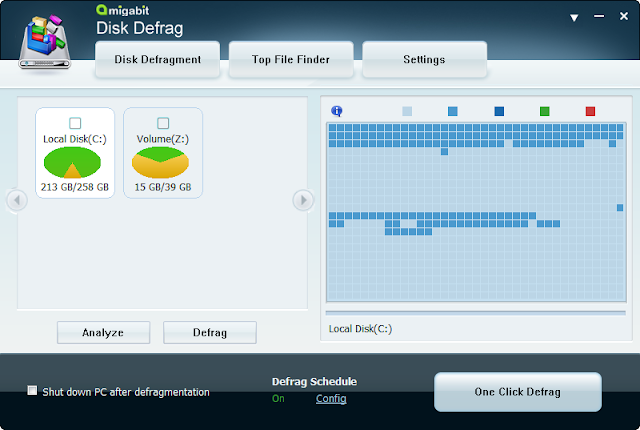The width and height of the screenshot is (640, 430).
Task: Open the Settings tab
Action: (424, 59)
